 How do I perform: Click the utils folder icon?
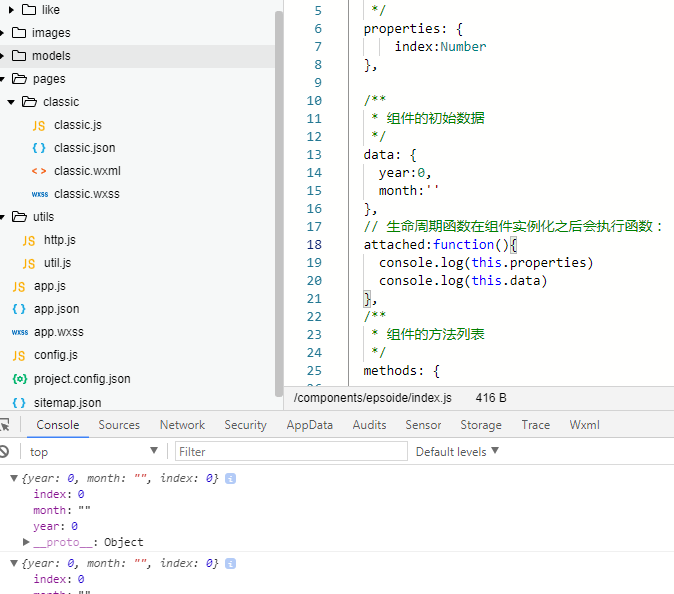coord(19,217)
